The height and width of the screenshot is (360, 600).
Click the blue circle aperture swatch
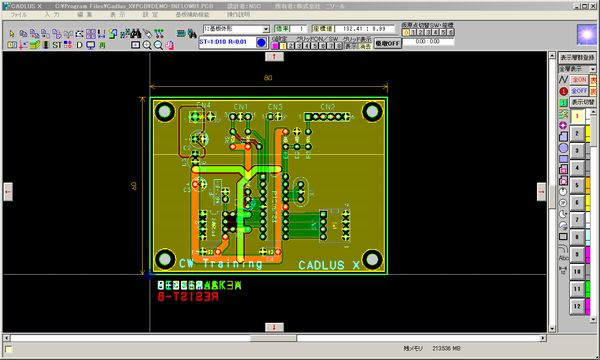coord(261,42)
